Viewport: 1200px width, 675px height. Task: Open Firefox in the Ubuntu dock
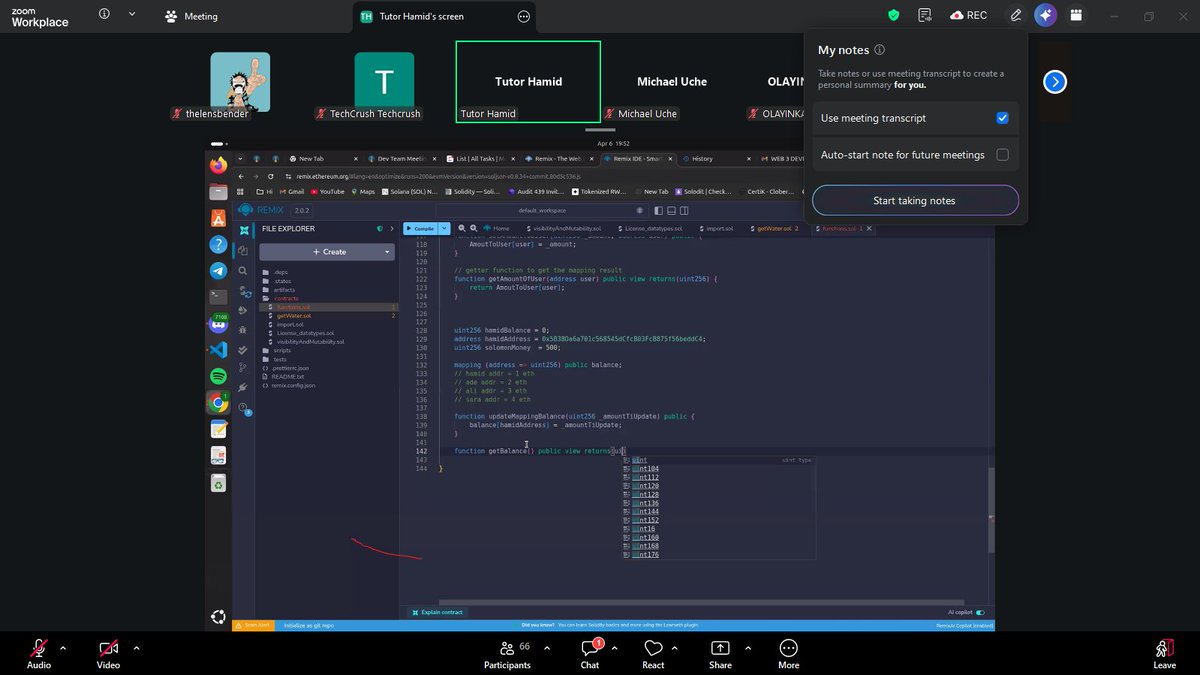[x=218, y=165]
